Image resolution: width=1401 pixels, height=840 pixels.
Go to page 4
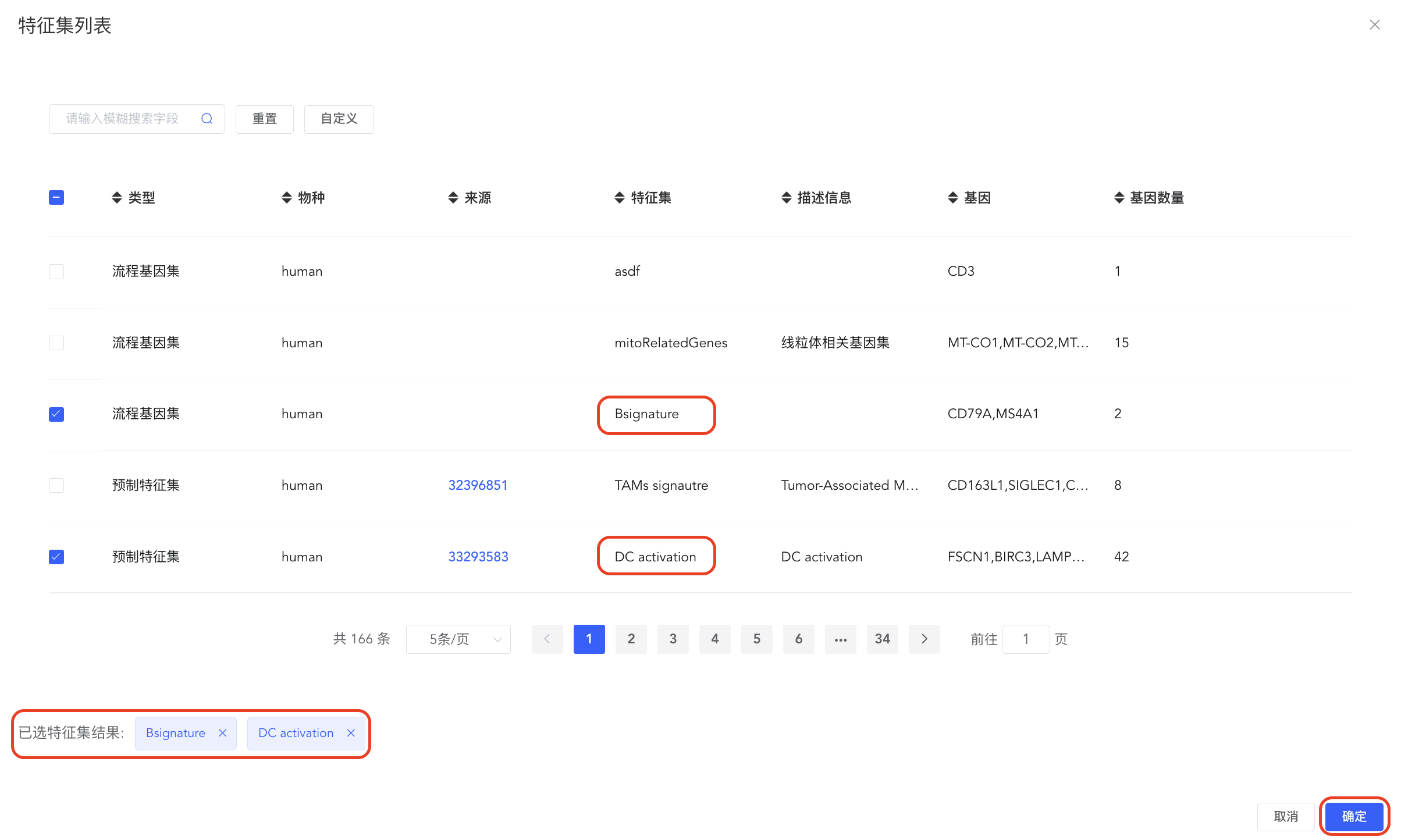click(715, 639)
